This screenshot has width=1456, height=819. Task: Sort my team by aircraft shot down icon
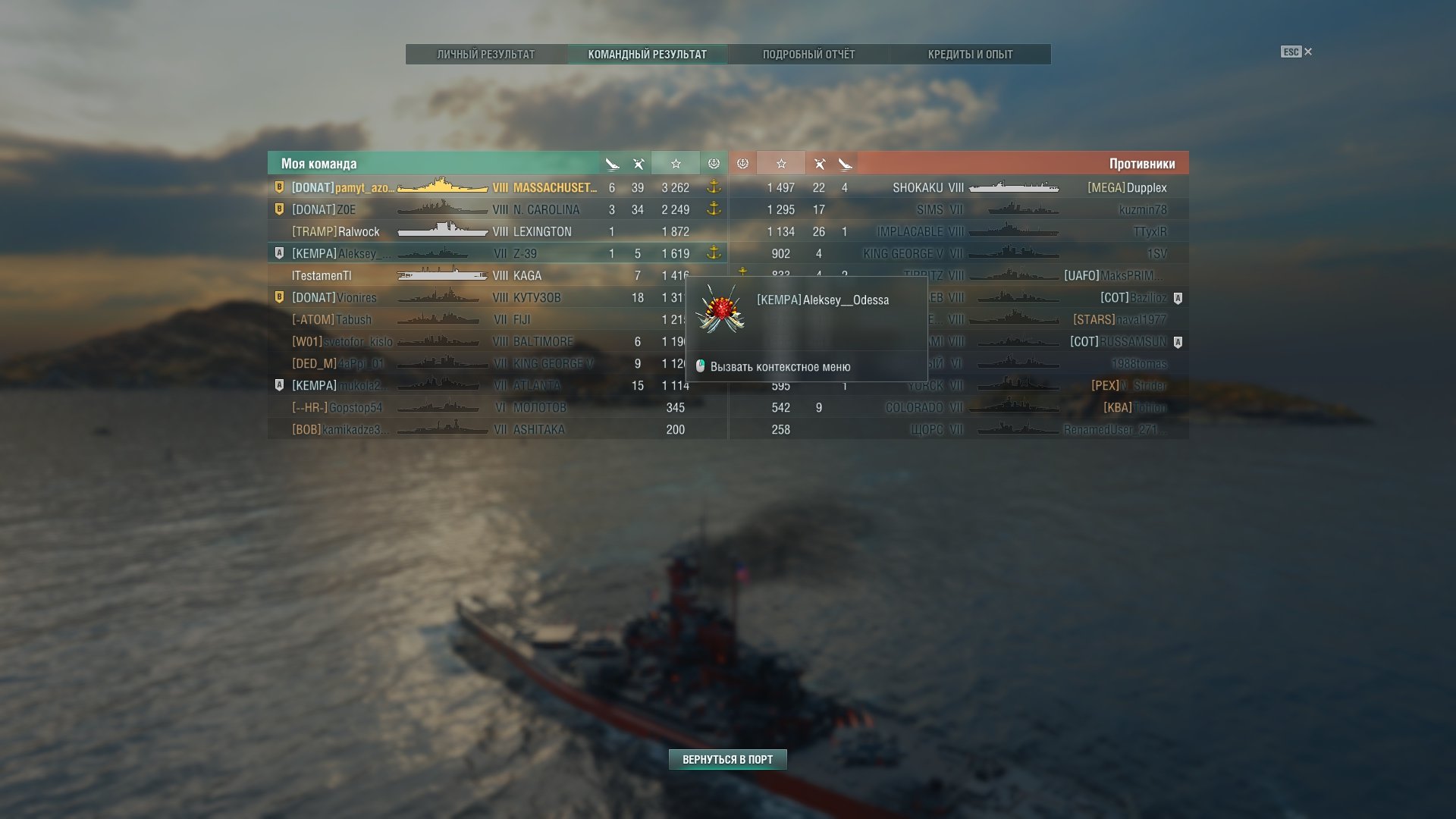coord(639,164)
